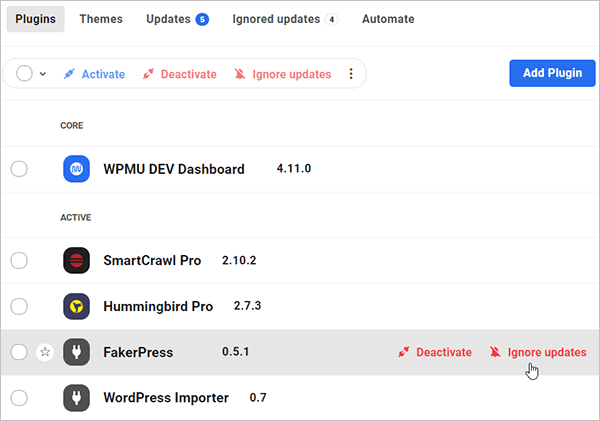Click version number 0.7

[258, 398]
